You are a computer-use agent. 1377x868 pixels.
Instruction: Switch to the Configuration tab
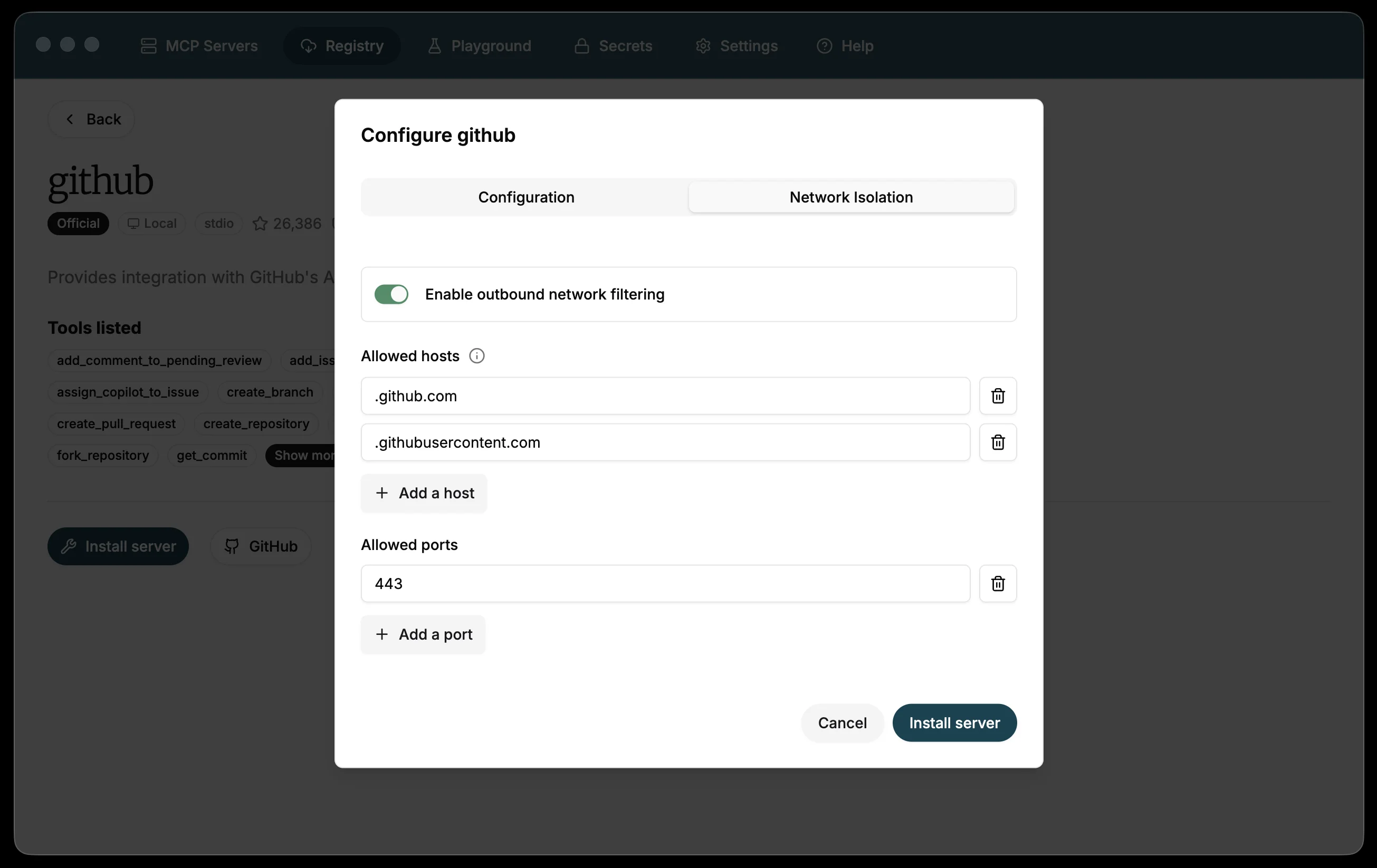tap(525, 197)
